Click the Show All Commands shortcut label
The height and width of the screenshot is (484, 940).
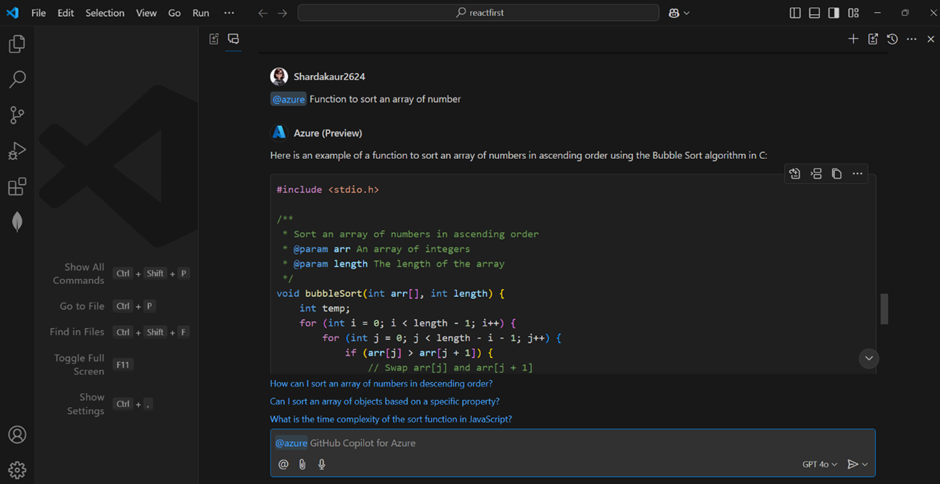78,273
